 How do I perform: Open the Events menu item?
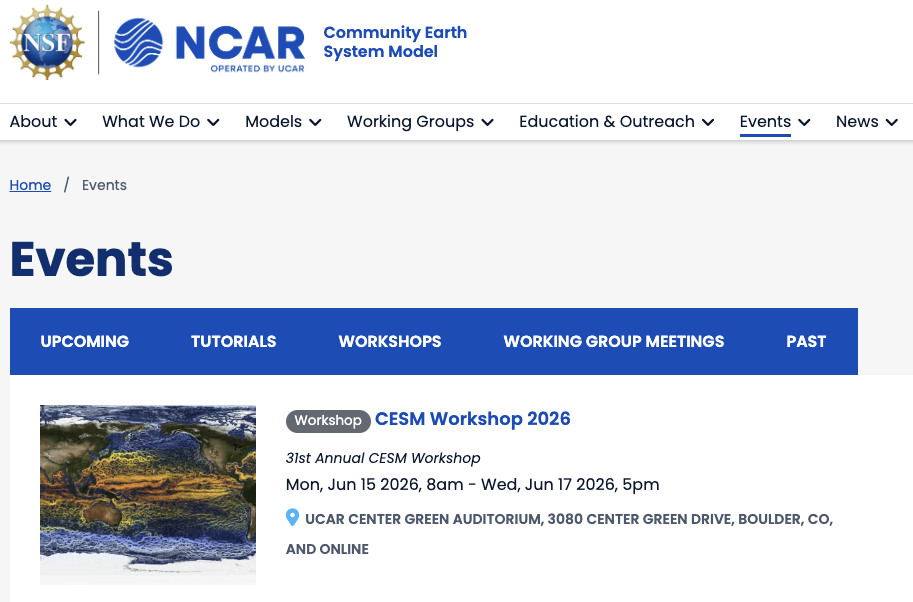point(765,122)
